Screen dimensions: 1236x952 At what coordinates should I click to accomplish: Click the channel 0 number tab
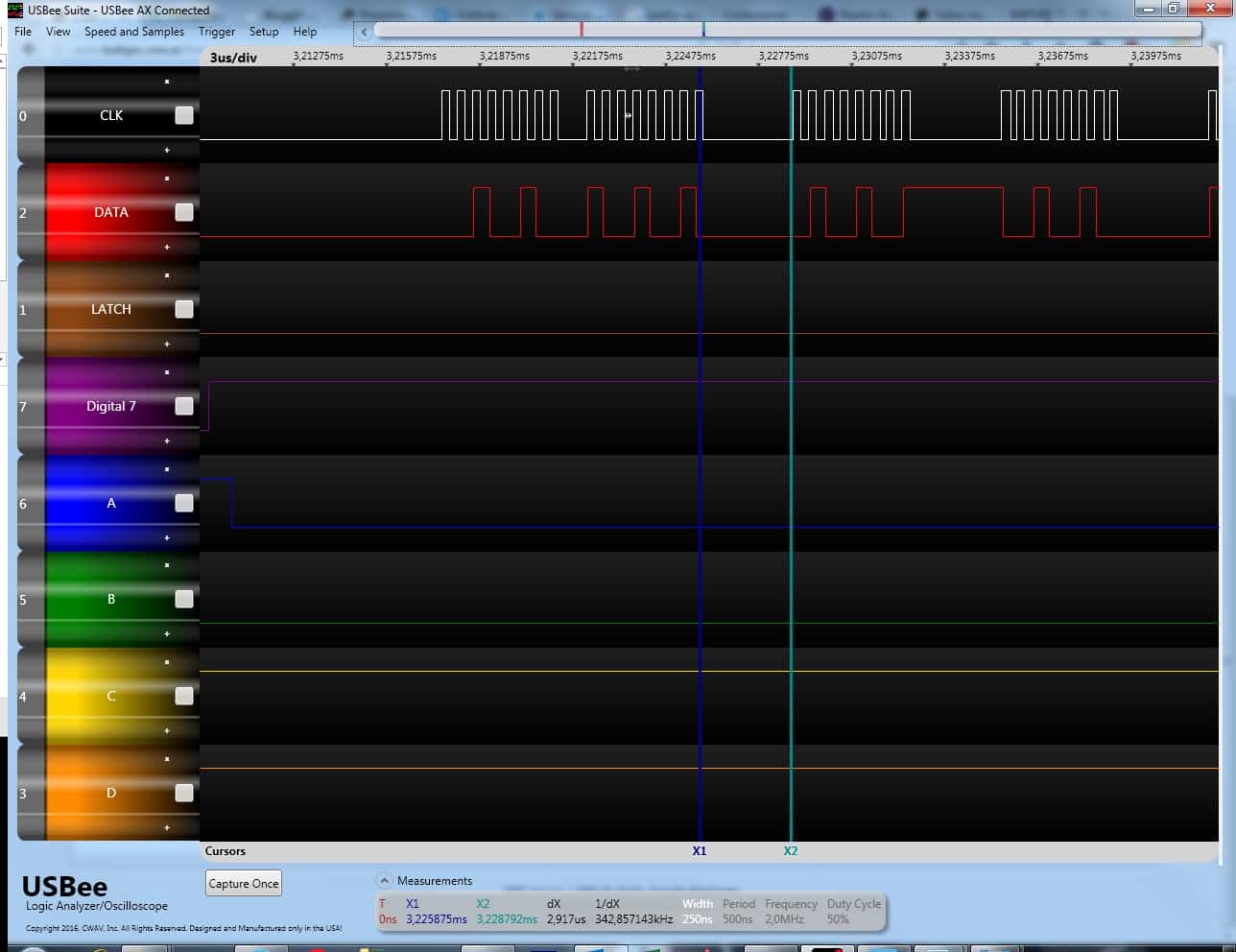tap(31, 115)
